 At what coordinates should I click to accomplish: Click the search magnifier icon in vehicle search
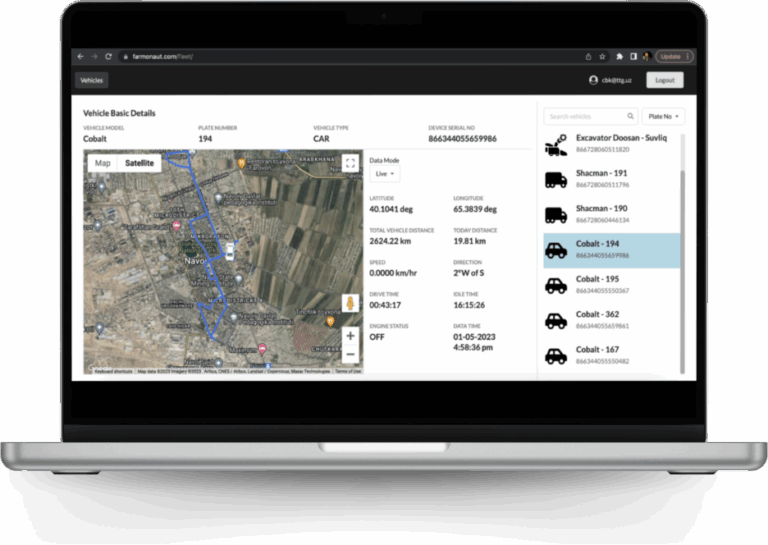pos(630,116)
